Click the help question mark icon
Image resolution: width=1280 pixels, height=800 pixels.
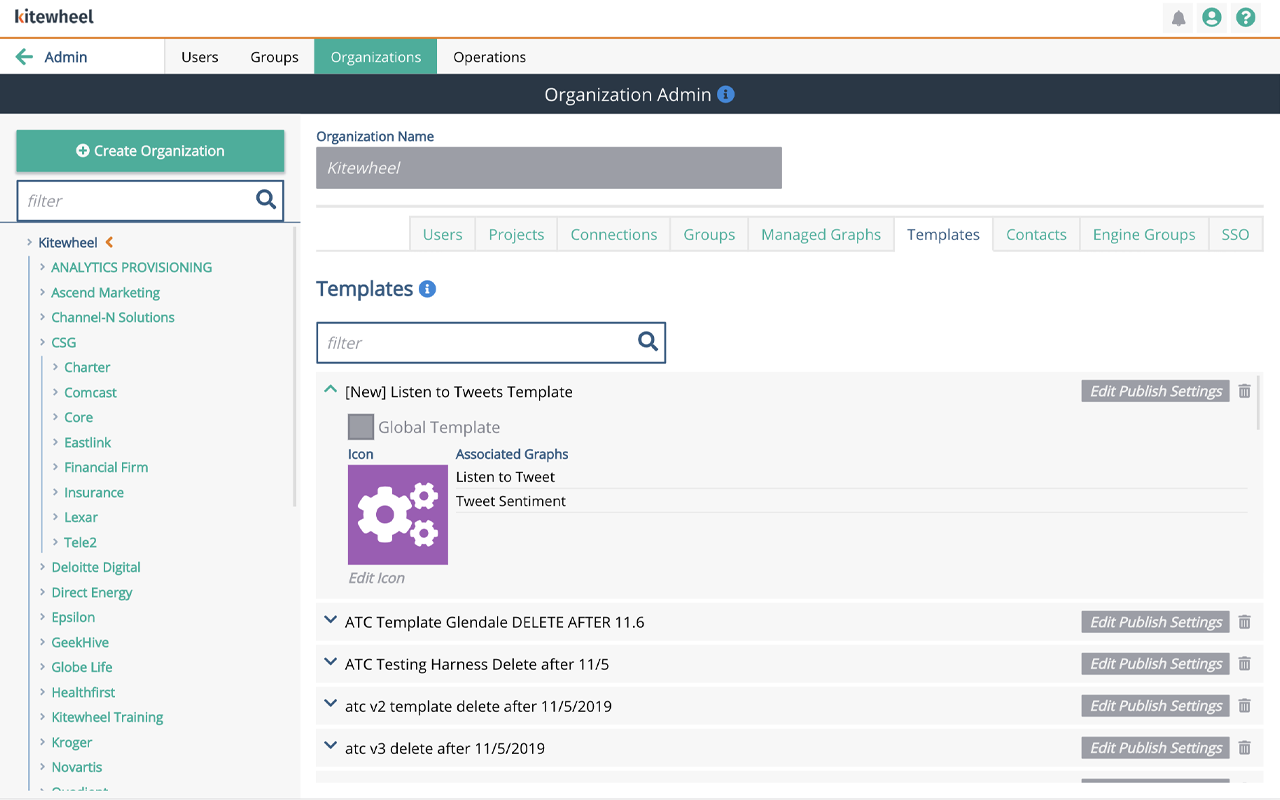[1245, 18]
